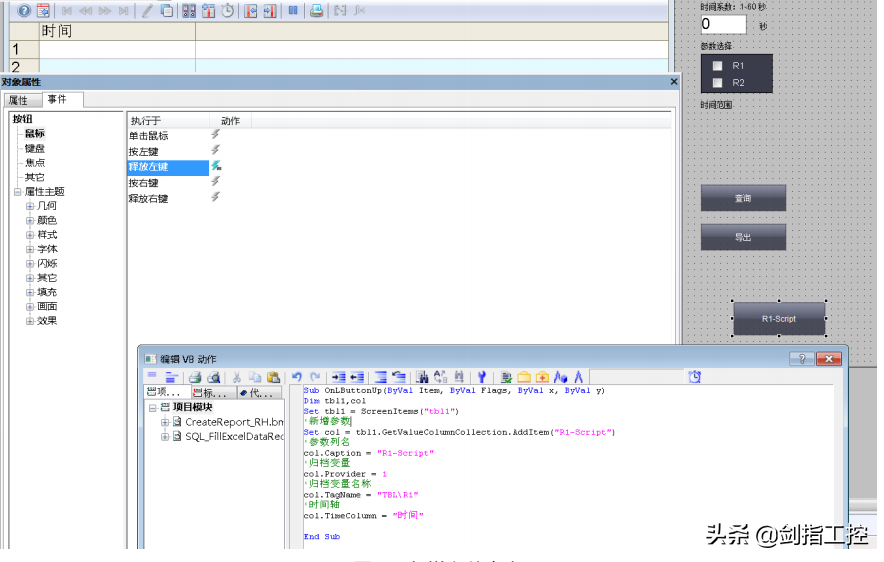Image resolution: width=884 pixels, height=562 pixels.
Task: Expand the 几何 property node
Action: pyautogui.click(x=30, y=206)
